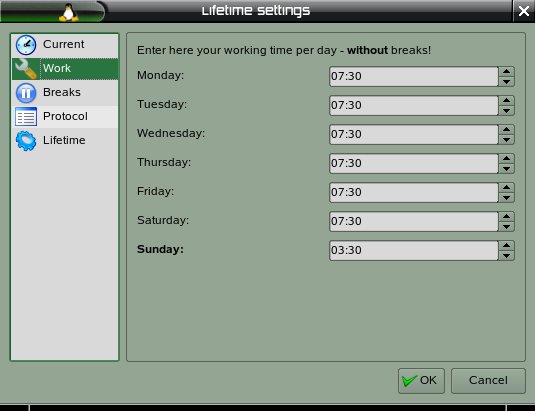Increase Saturday working time
This screenshot has width=535, height=411.
[x=506, y=216]
